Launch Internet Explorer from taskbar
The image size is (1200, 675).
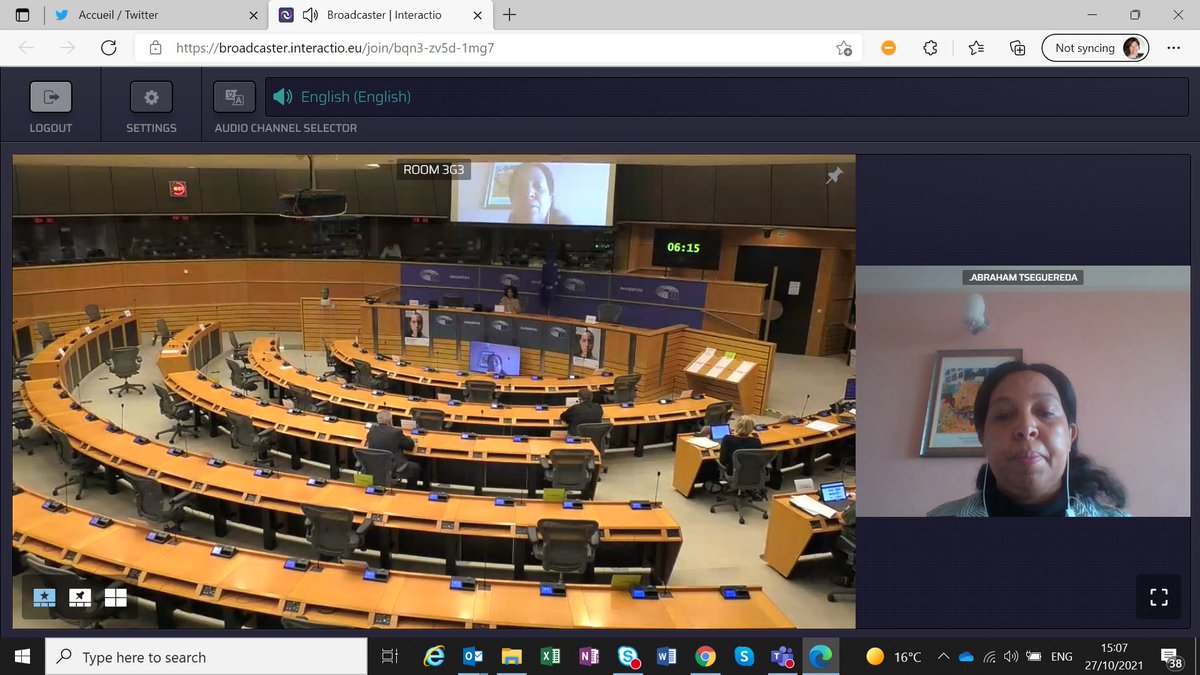434,657
